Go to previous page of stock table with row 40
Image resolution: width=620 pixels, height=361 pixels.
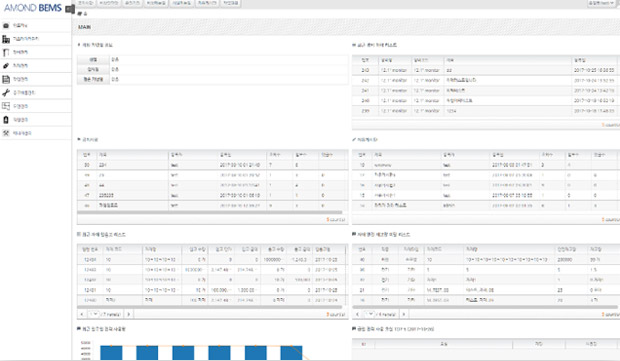tap(357, 314)
